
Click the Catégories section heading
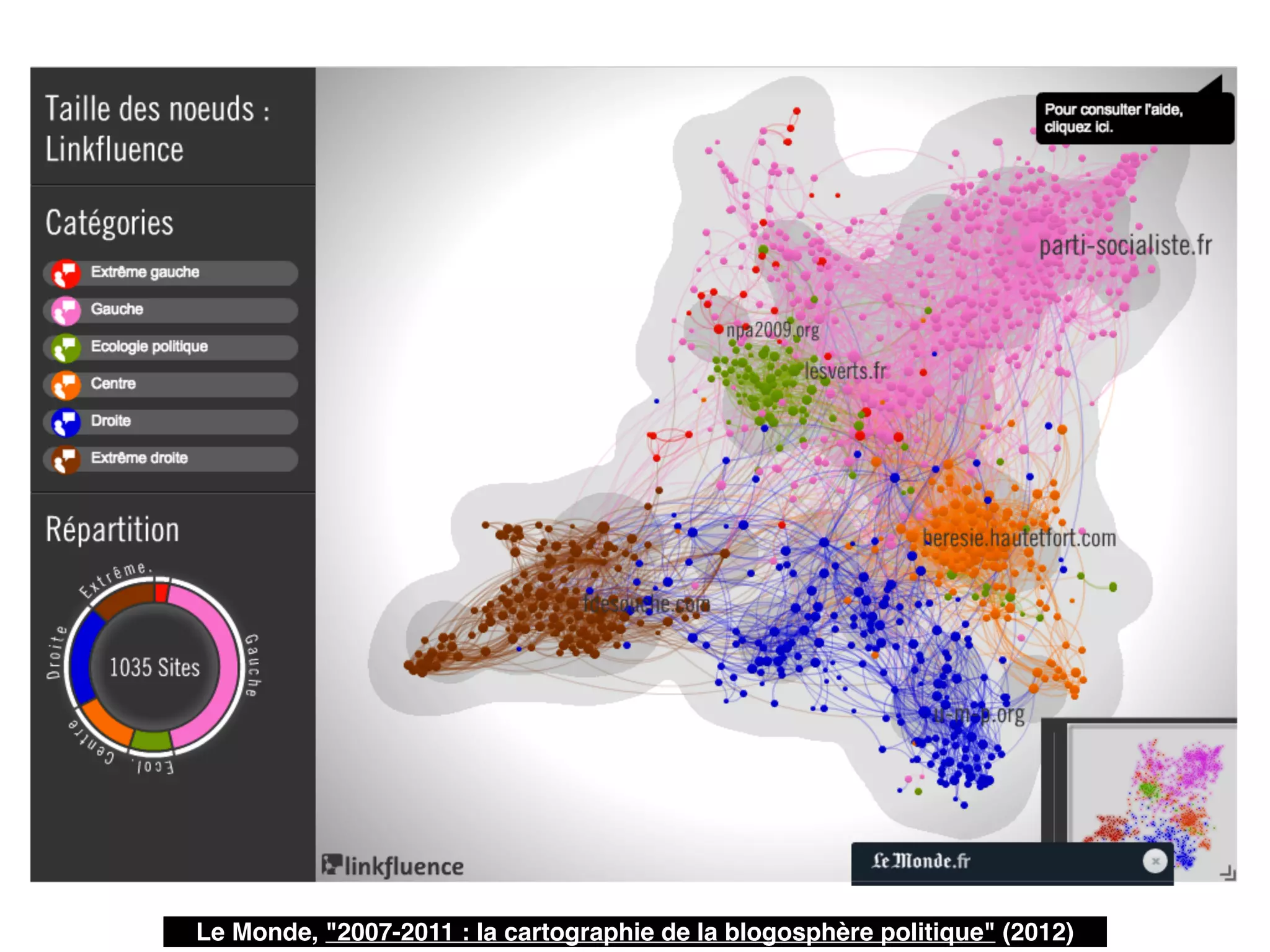tap(109, 223)
